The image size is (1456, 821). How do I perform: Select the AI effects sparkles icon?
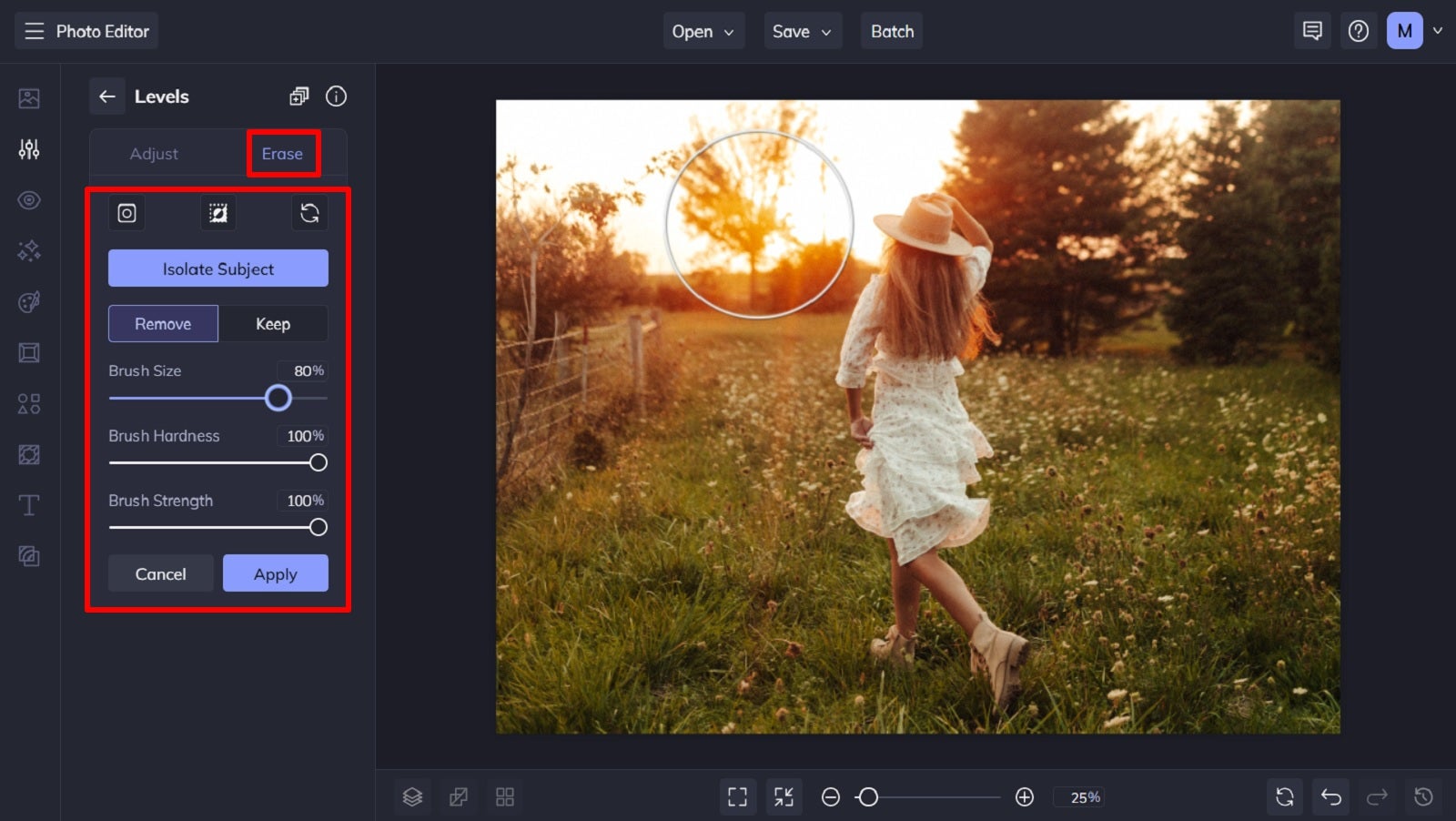point(28,251)
